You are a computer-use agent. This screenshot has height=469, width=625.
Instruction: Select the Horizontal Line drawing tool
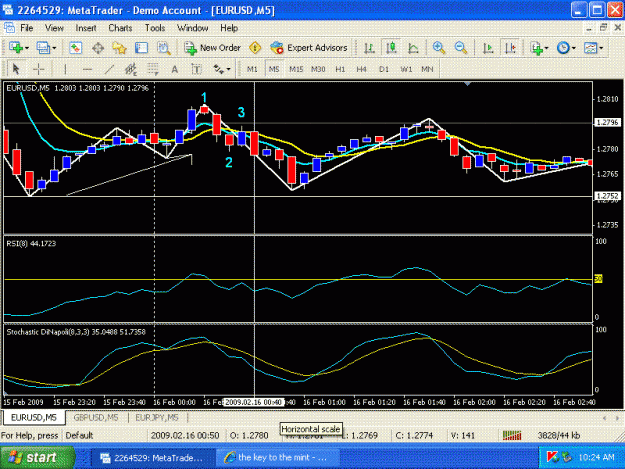pyautogui.click(x=87, y=69)
